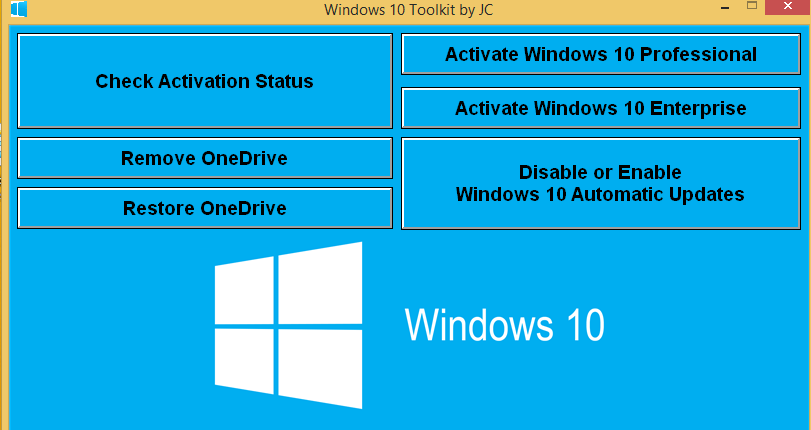This screenshot has height=430, width=811.
Task: Minimize the Windows 10 Toolkit window
Action: coord(725,6)
